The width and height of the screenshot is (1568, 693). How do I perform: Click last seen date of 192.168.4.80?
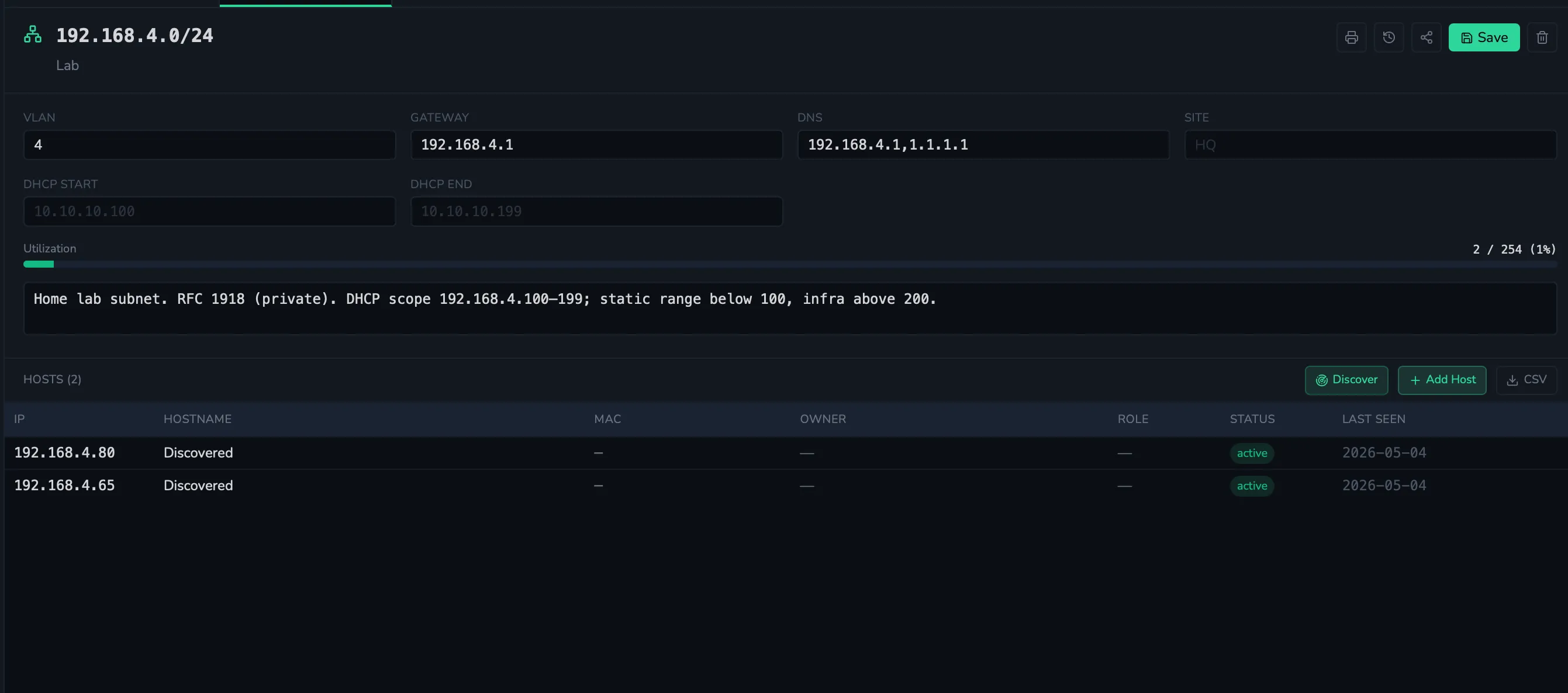point(1384,453)
